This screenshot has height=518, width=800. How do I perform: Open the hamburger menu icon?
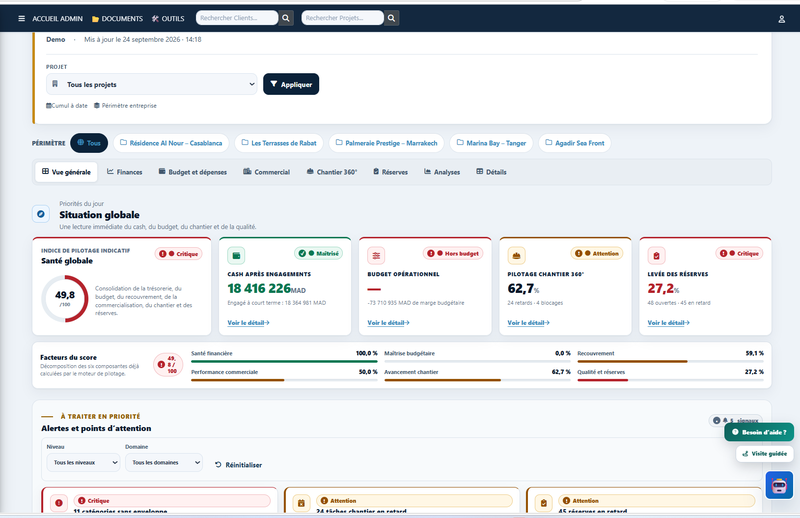tap(21, 18)
